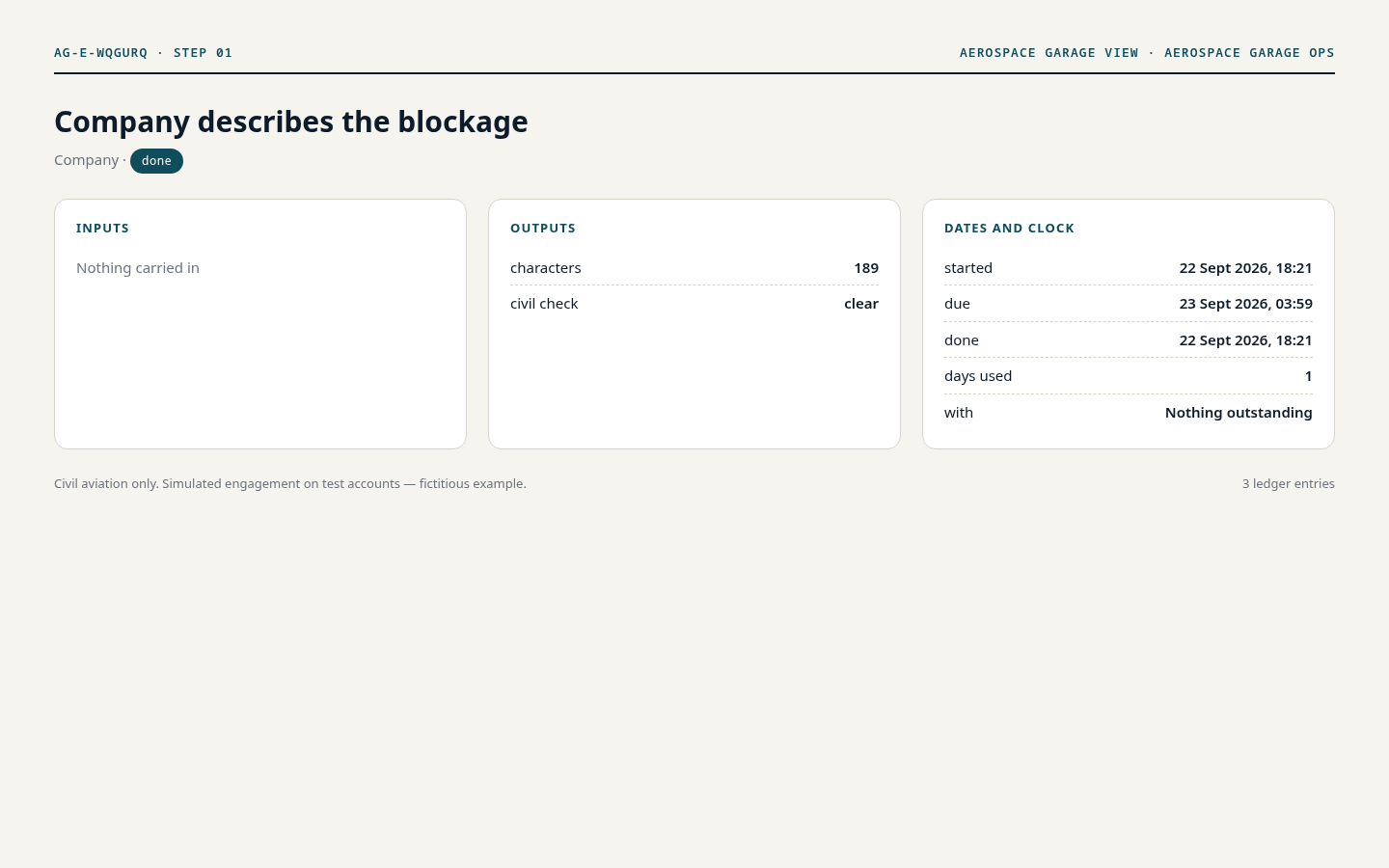This screenshot has height=868, width=1389.
Task: Click the Nothing outstanding value
Action: pos(1239,413)
